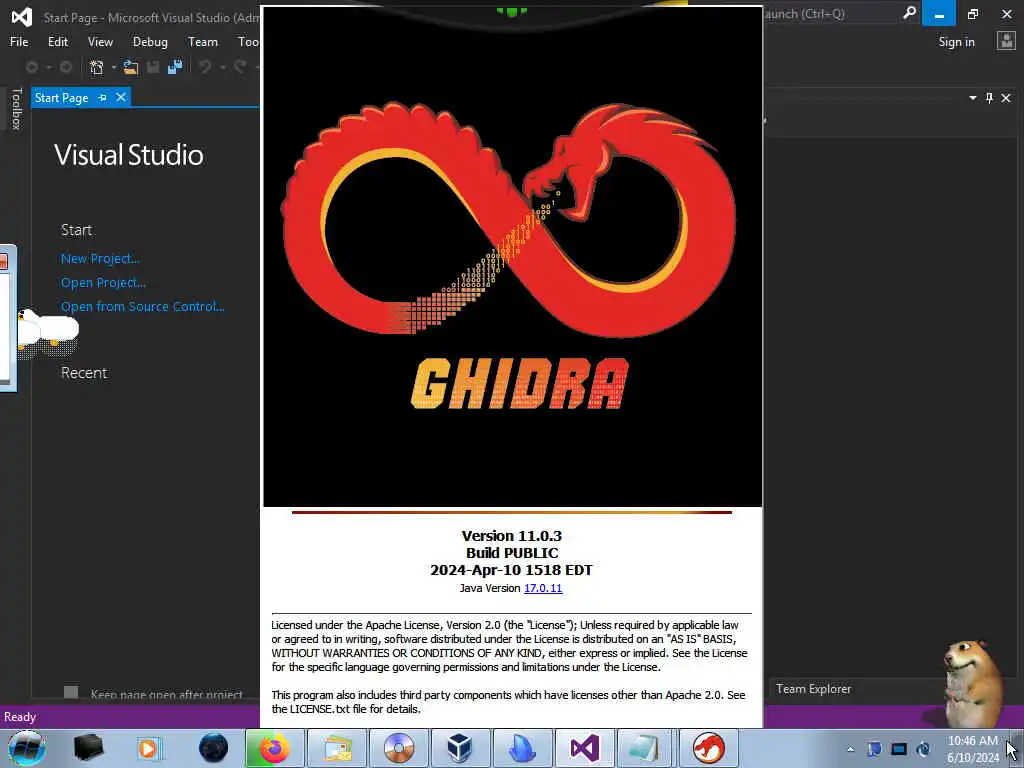Click the Java version 17.0.11 link
The image size is (1024, 768).
pyautogui.click(x=543, y=588)
